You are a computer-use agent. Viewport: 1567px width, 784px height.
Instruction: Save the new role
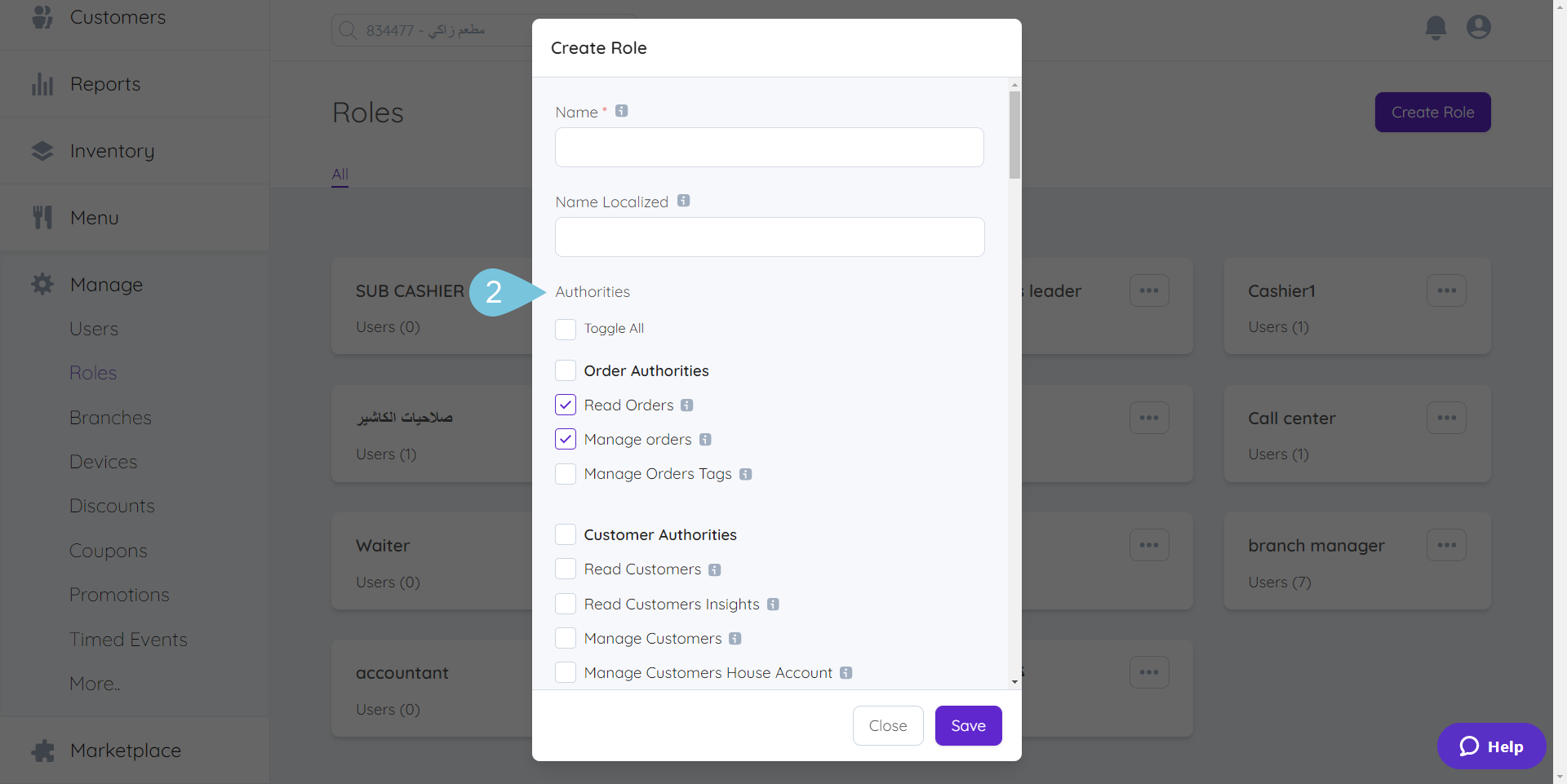pos(968,725)
